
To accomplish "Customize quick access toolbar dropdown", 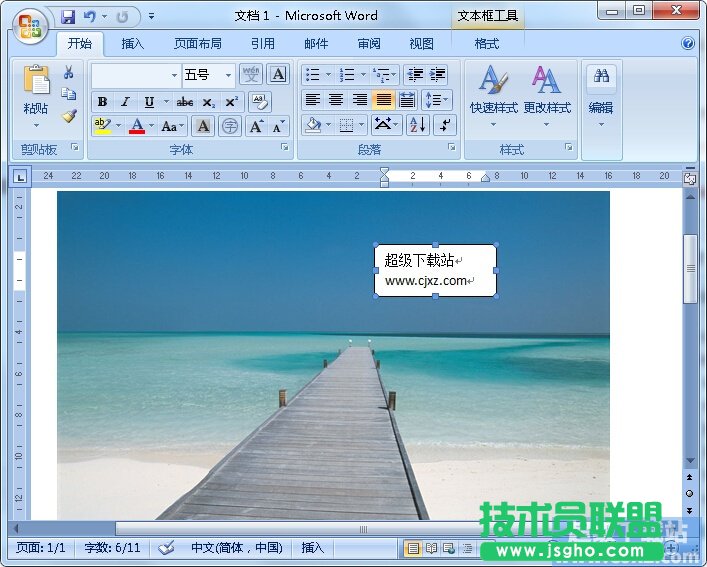I will [x=152, y=17].
